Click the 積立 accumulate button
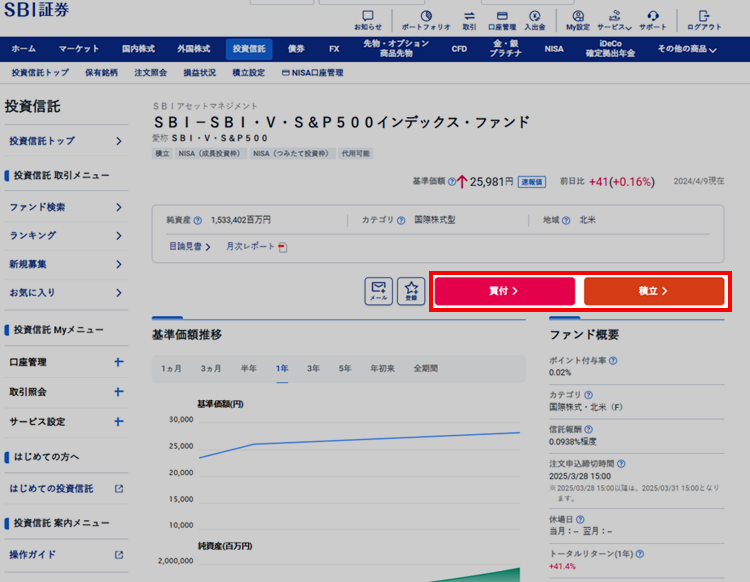Image resolution: width=750 pixels, height=582 pixels. coord(654,291)
